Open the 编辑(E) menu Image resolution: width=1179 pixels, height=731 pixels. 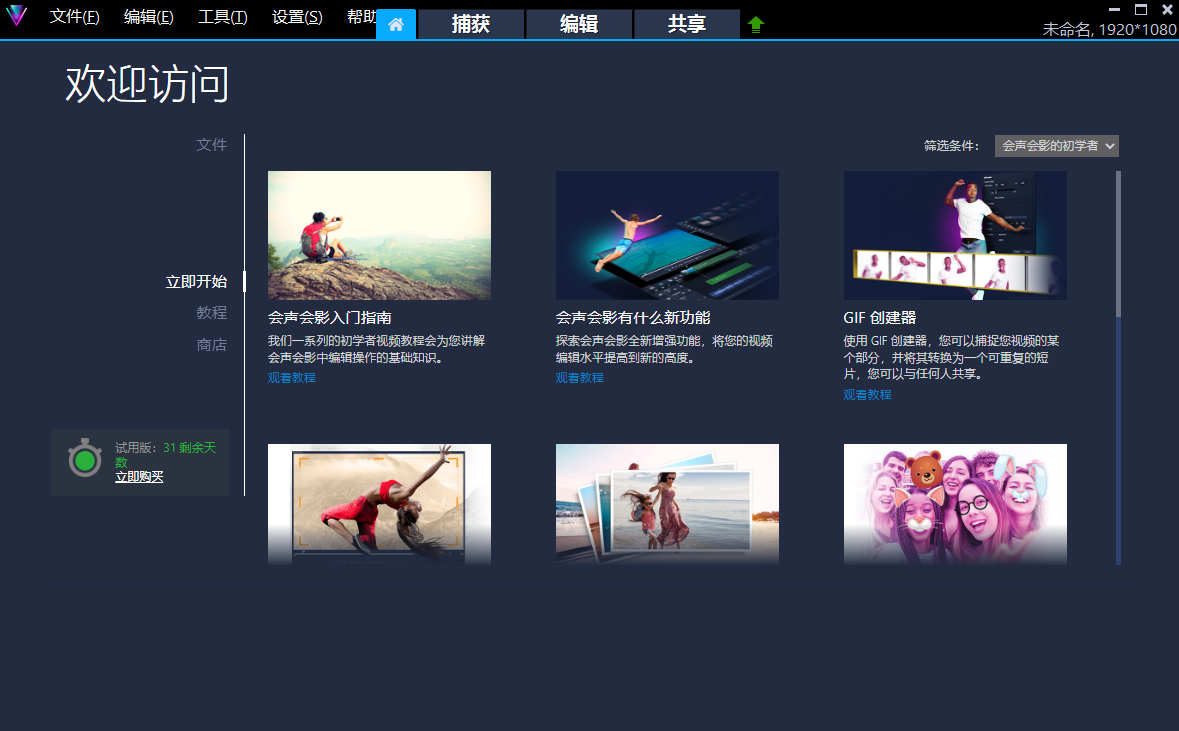[148, 17]
